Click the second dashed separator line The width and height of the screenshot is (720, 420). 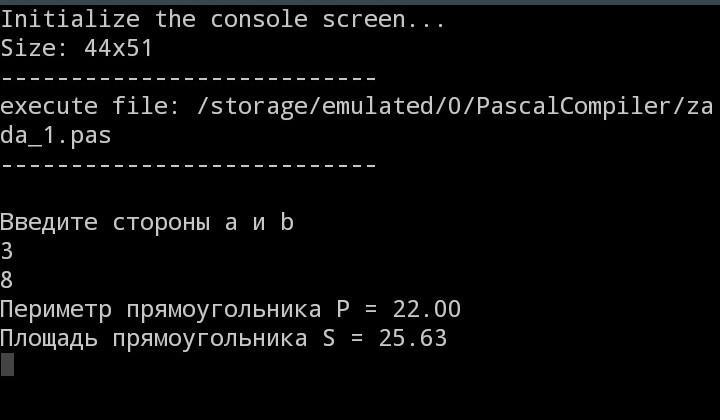click(188, 165)
